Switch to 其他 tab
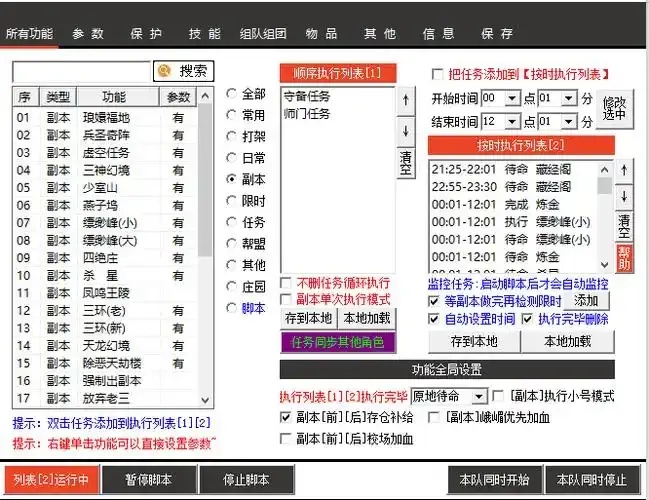This screenshot has height=500, width=649. tap(380, 34)
